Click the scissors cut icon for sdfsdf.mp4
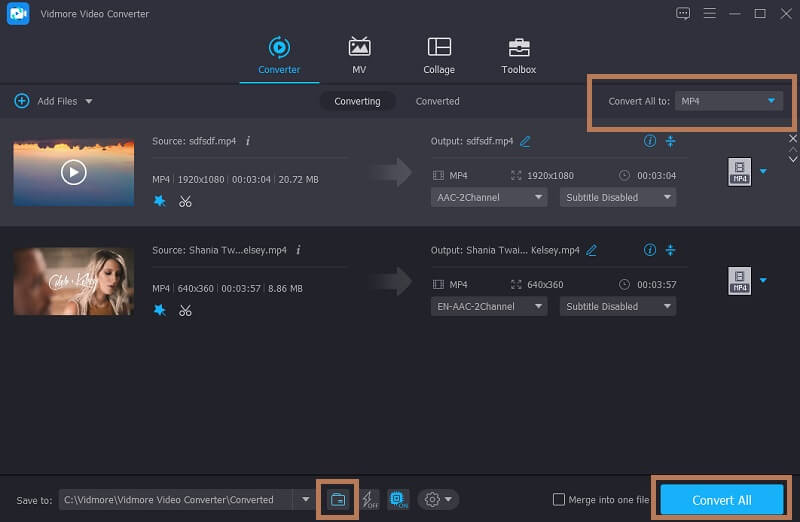The height and width of the screenshot is (522, 800). coord(185,201)
